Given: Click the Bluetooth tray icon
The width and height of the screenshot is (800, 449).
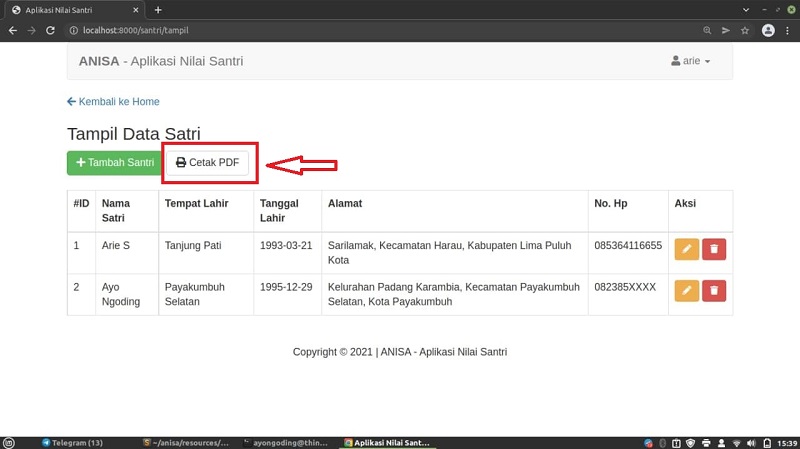Looking at the screenshot, I should coord(662,443).
